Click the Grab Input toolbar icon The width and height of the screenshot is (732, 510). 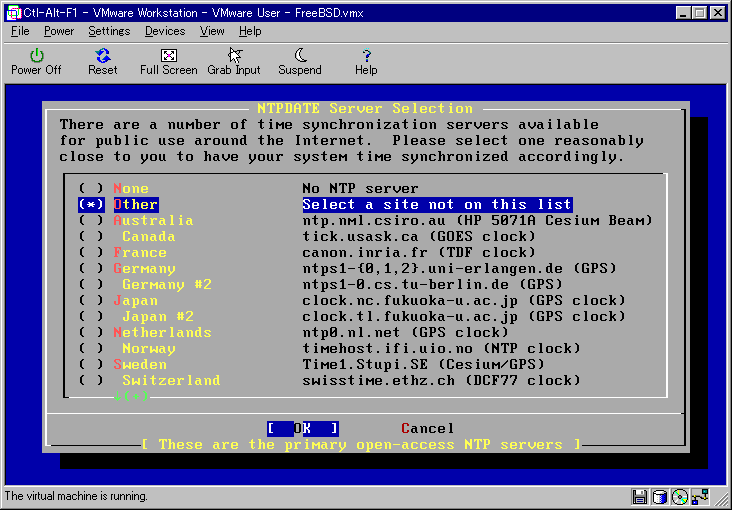tap(234, 56)
